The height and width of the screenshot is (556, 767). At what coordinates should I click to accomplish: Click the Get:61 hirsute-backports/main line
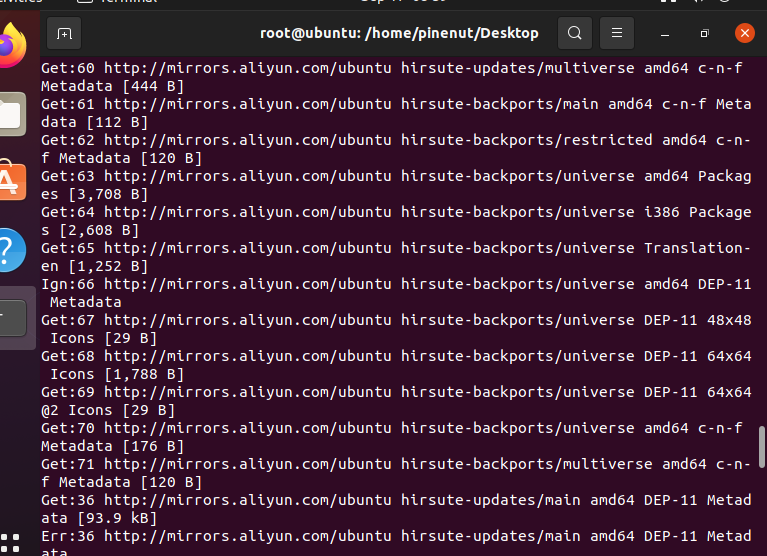pos(396,104)
